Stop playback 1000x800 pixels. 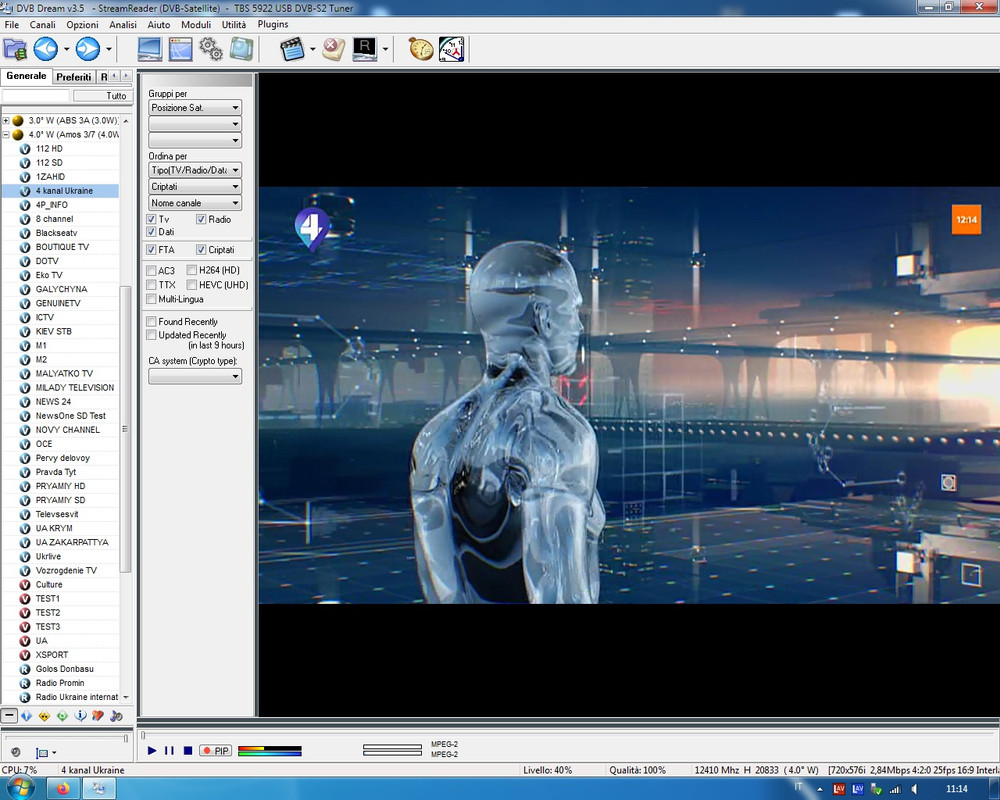tap(188, 750)
